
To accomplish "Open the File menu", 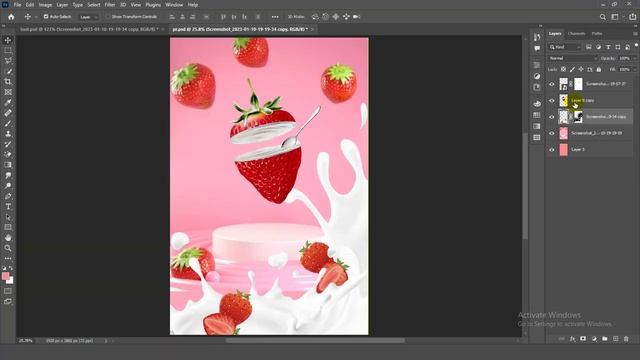I will (x=18, y=5).
